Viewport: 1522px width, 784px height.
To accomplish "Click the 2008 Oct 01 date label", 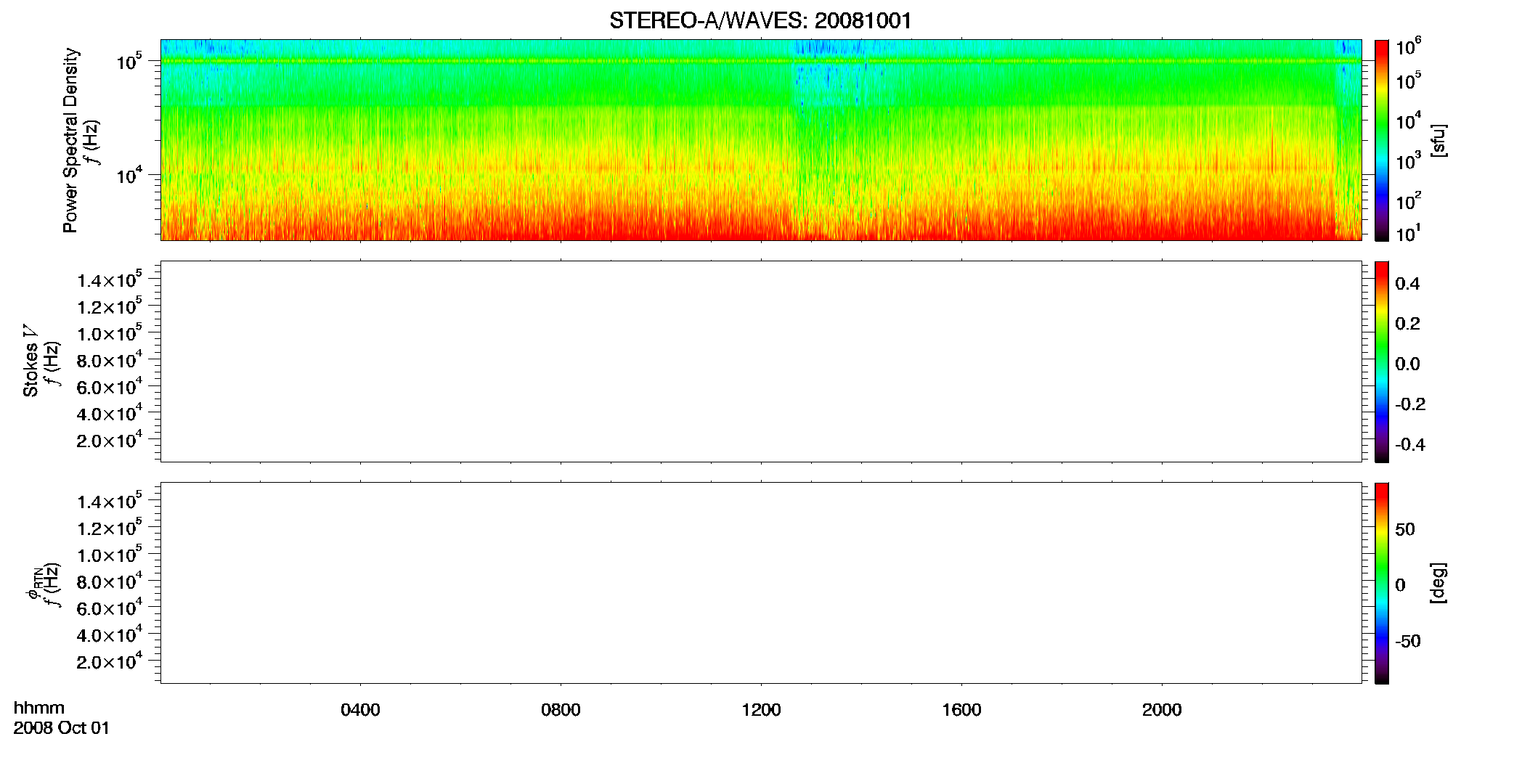I will pos(62,728).
